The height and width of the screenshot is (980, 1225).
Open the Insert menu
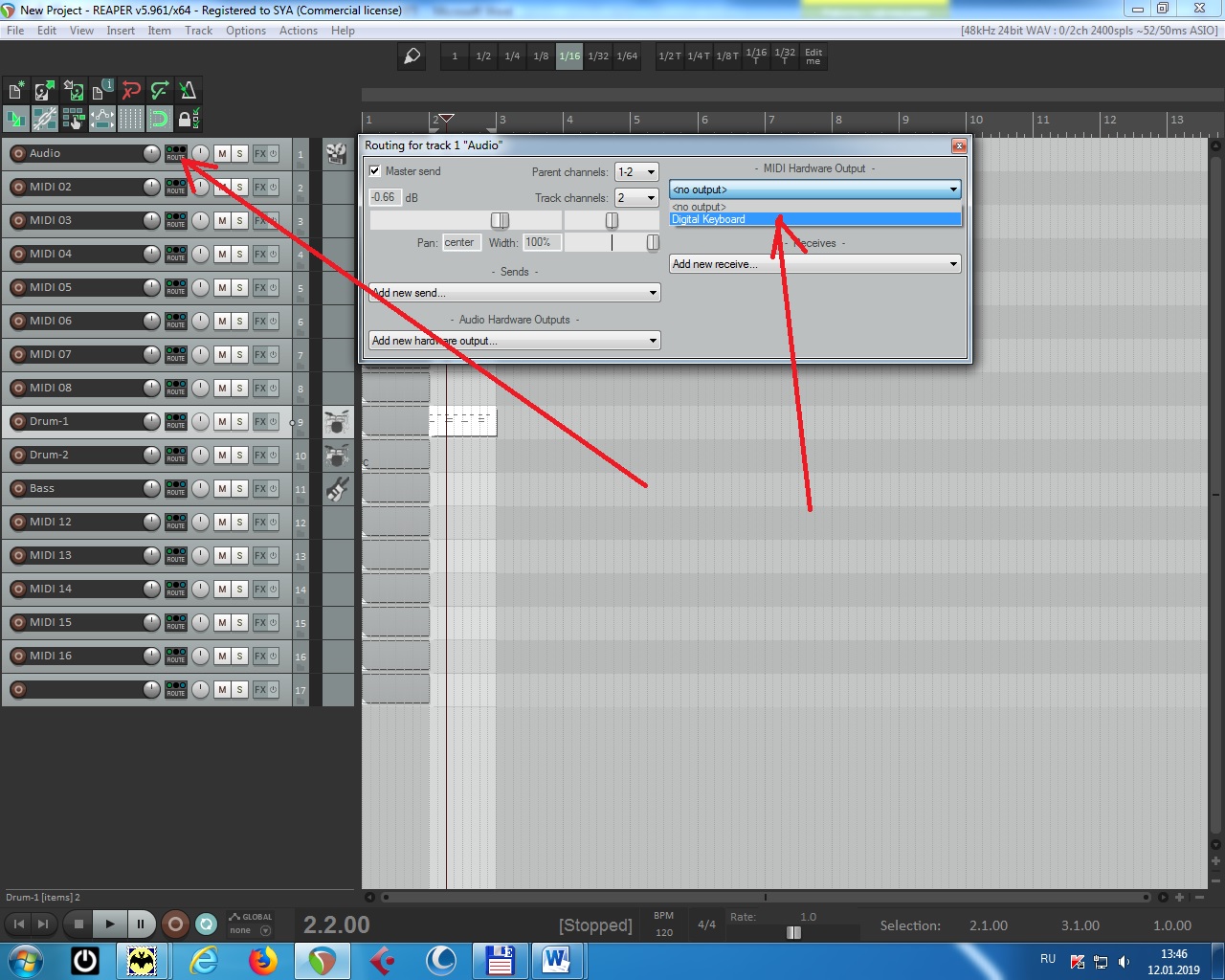tap(121, 31)
